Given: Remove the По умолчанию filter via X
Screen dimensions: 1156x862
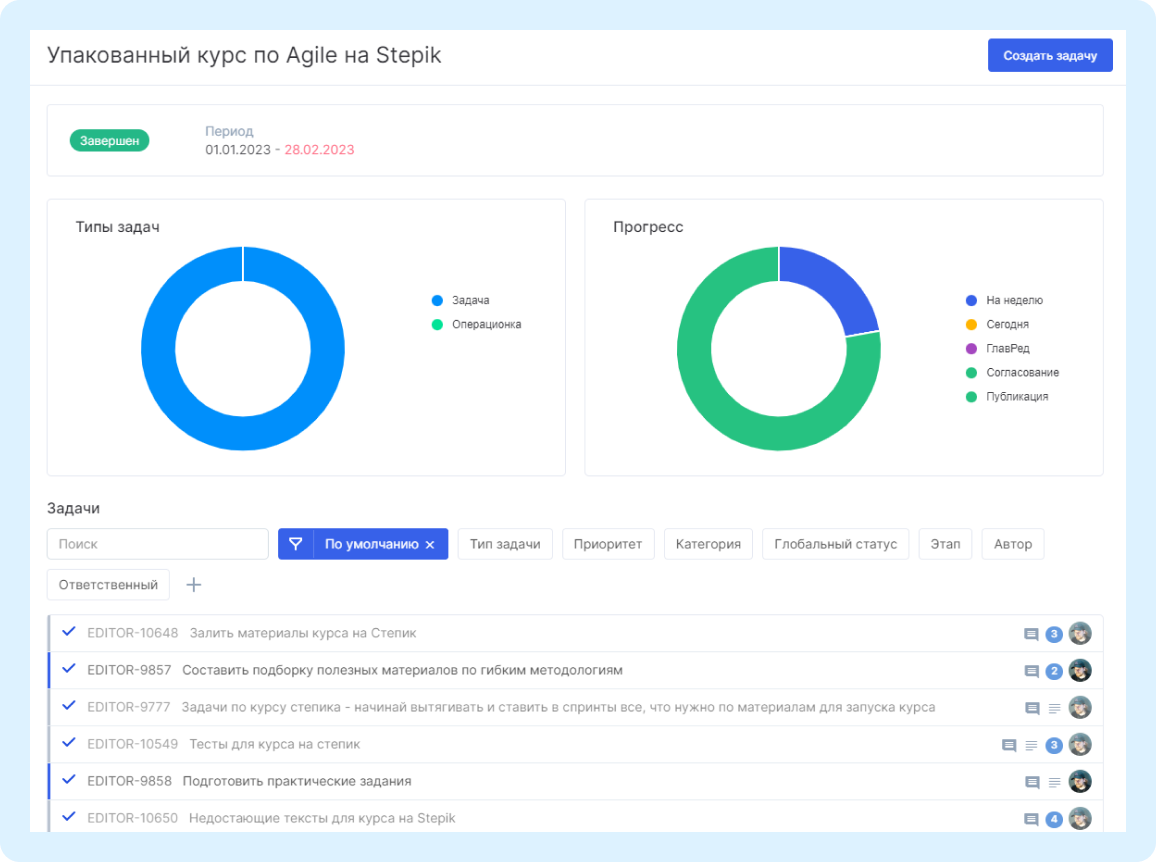Looking at the screenshot, I should pos(431,544).
